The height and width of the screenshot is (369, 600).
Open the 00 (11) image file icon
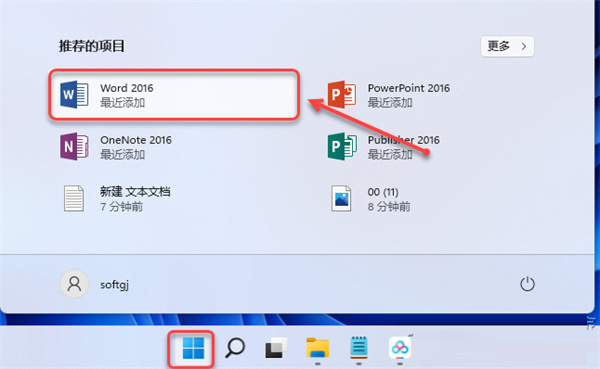[x=341, y=199]
